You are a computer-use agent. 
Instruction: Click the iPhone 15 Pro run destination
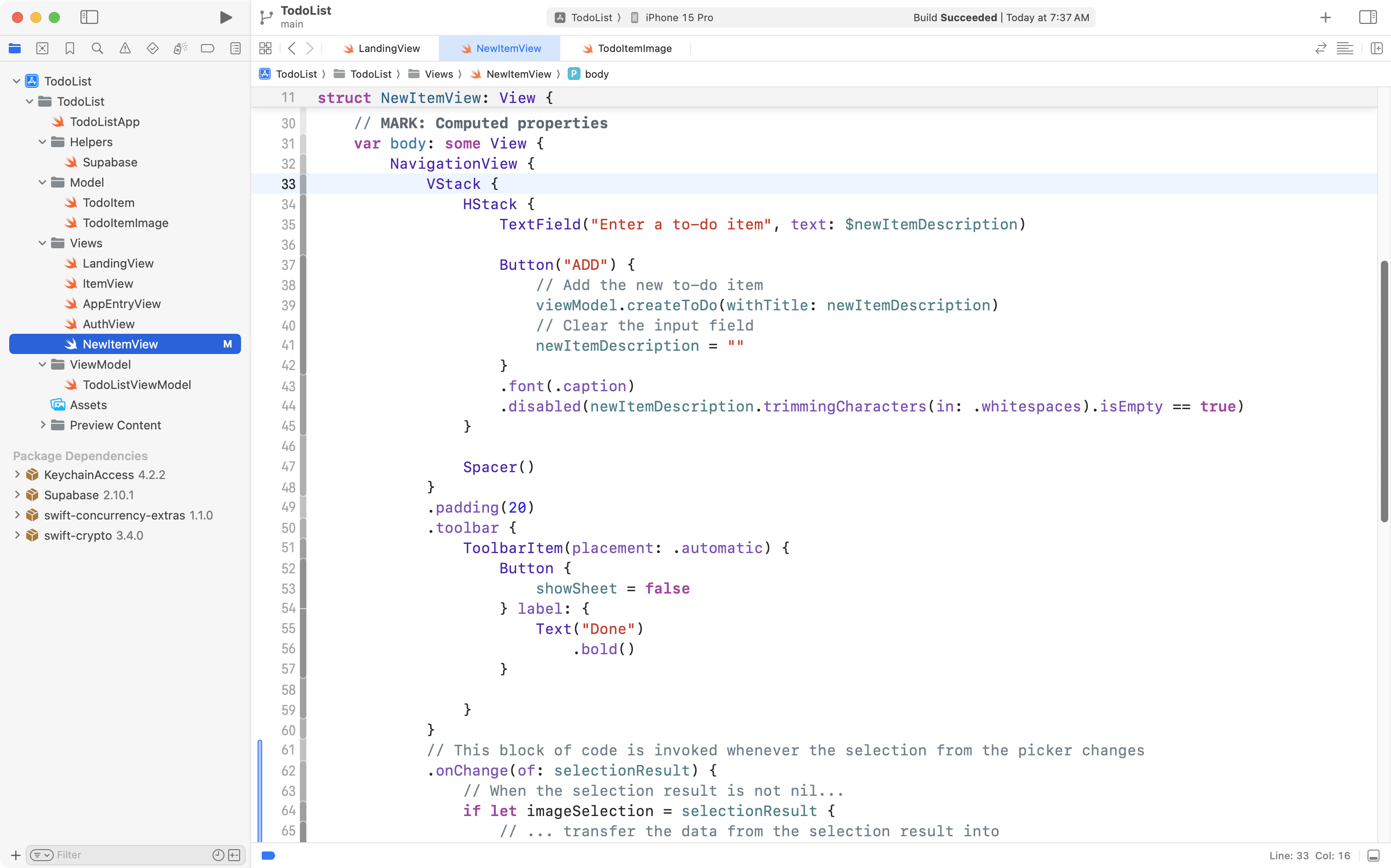678,17
